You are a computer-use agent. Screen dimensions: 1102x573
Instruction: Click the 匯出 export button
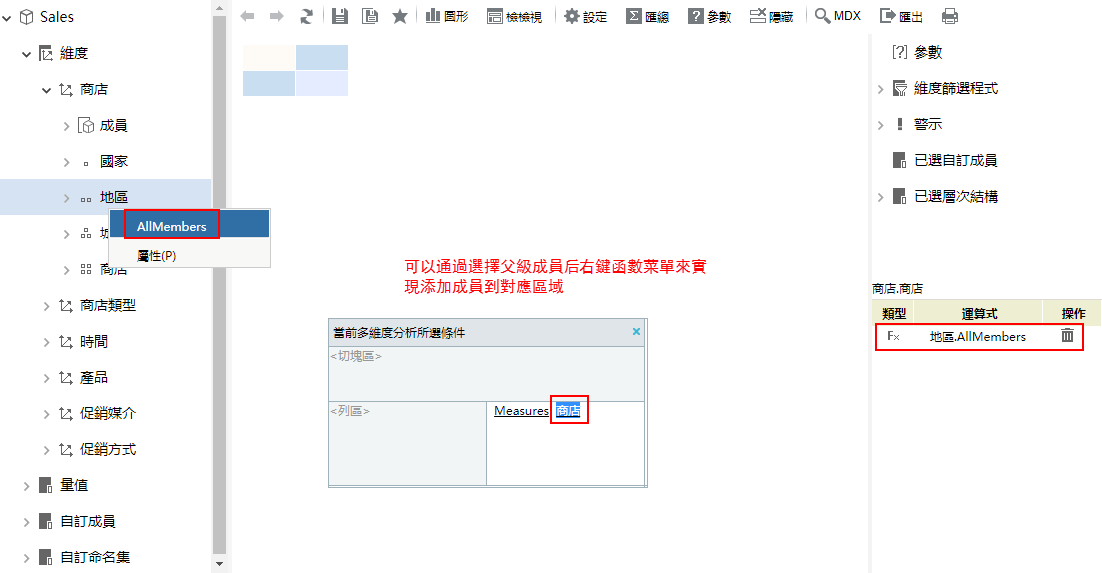coord(902,16)
